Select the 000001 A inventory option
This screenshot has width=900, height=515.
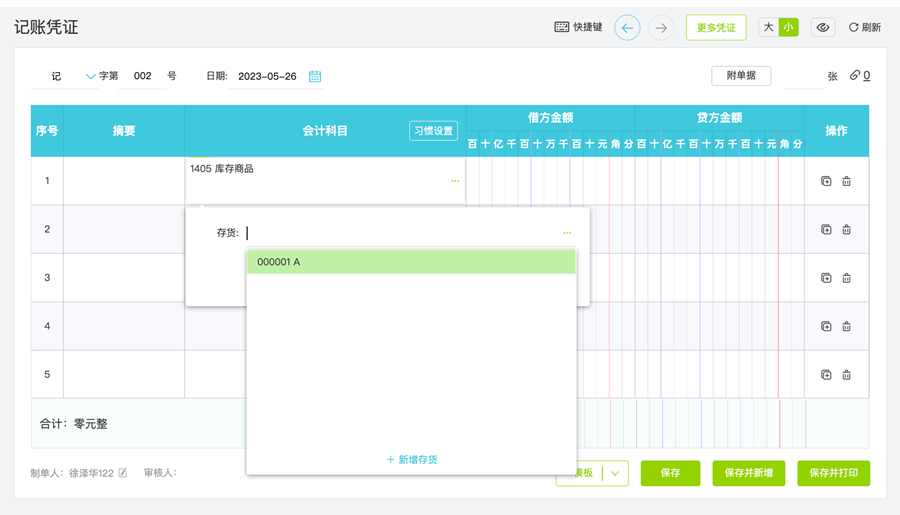[x=411, y=262]
